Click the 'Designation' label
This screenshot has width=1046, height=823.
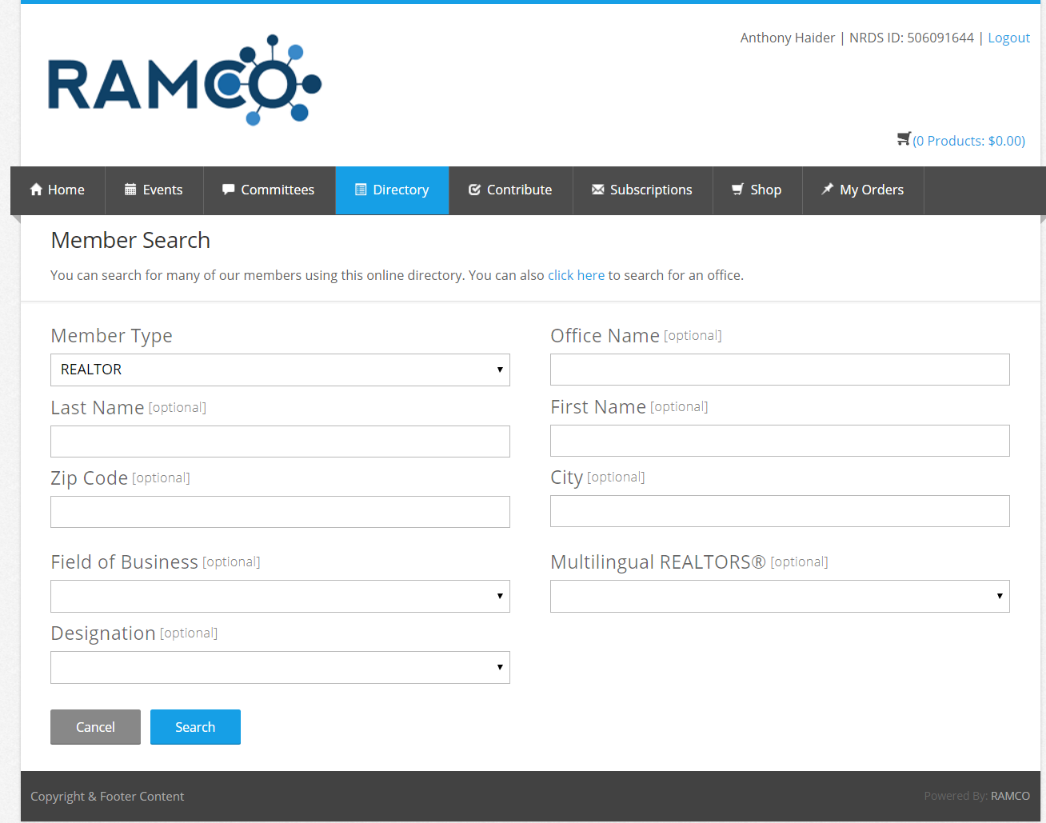point(103,633)
